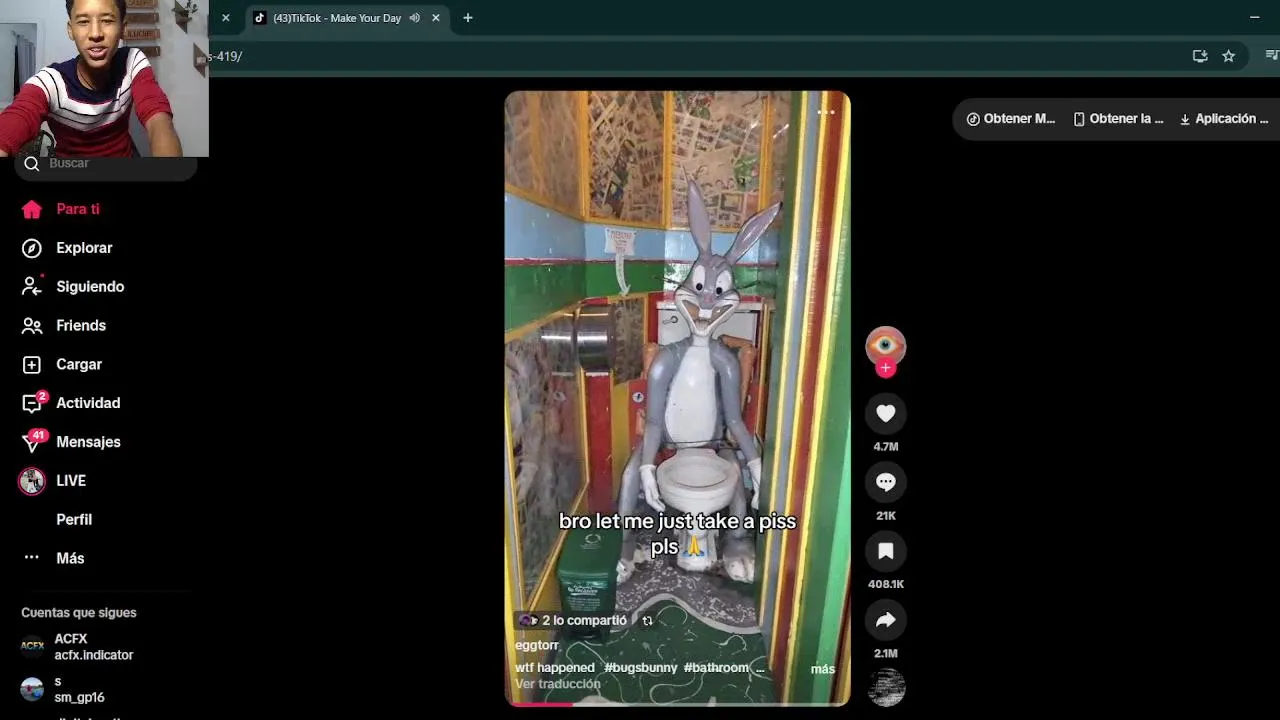Click the 21K comments count
The image size is (1280, 720).
click(x=885, y=516)
